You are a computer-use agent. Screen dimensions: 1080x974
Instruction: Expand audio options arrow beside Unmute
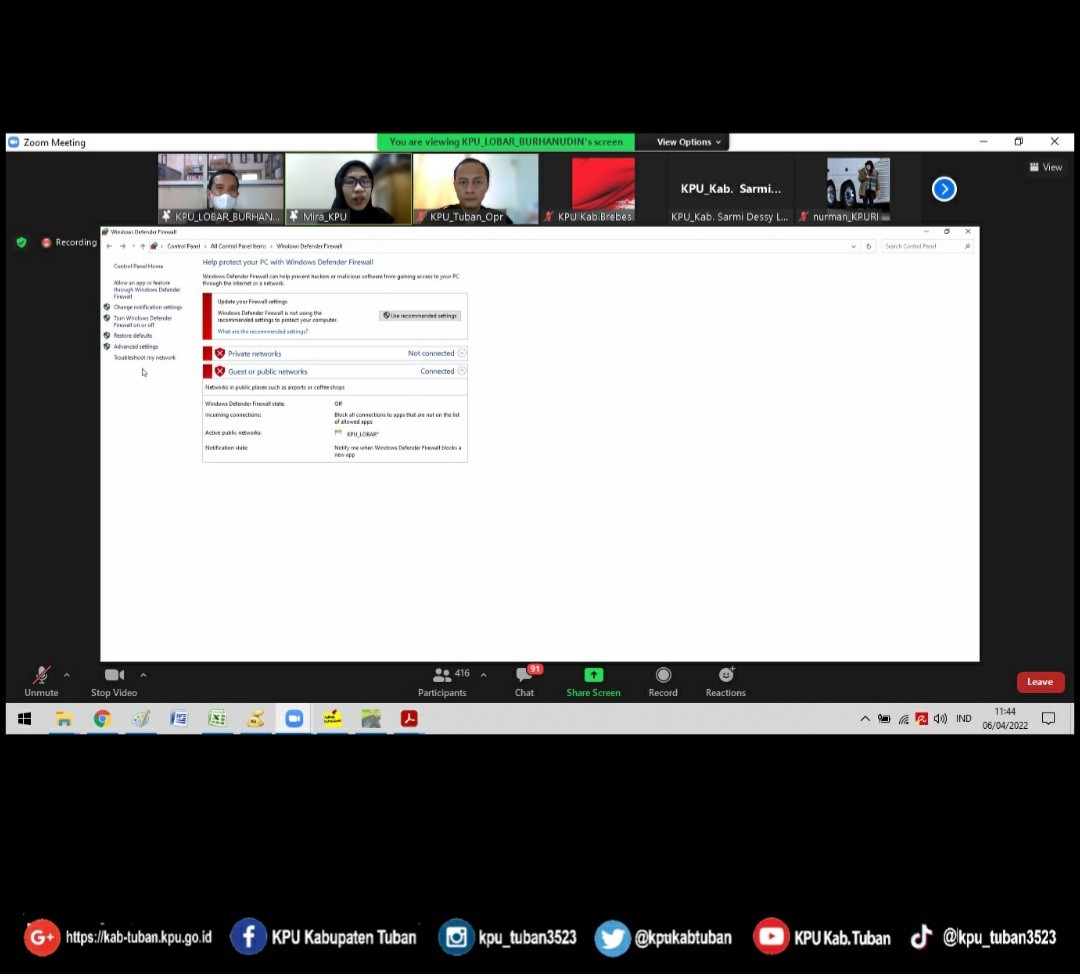click(67, 675)
